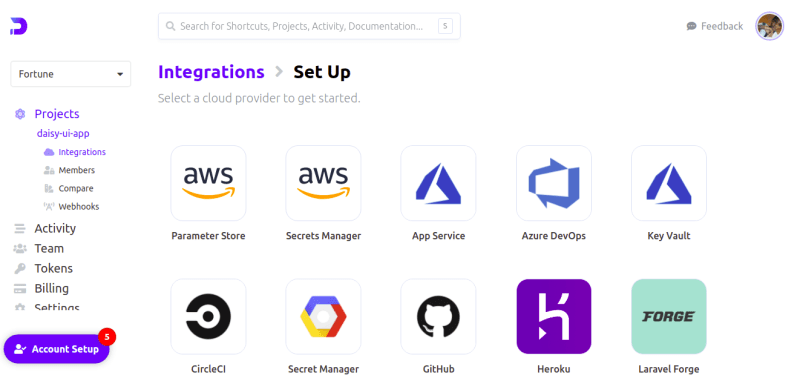Choose the GitHub integration icon
Screen dimensions: 800x375
[x=438, y=316]
